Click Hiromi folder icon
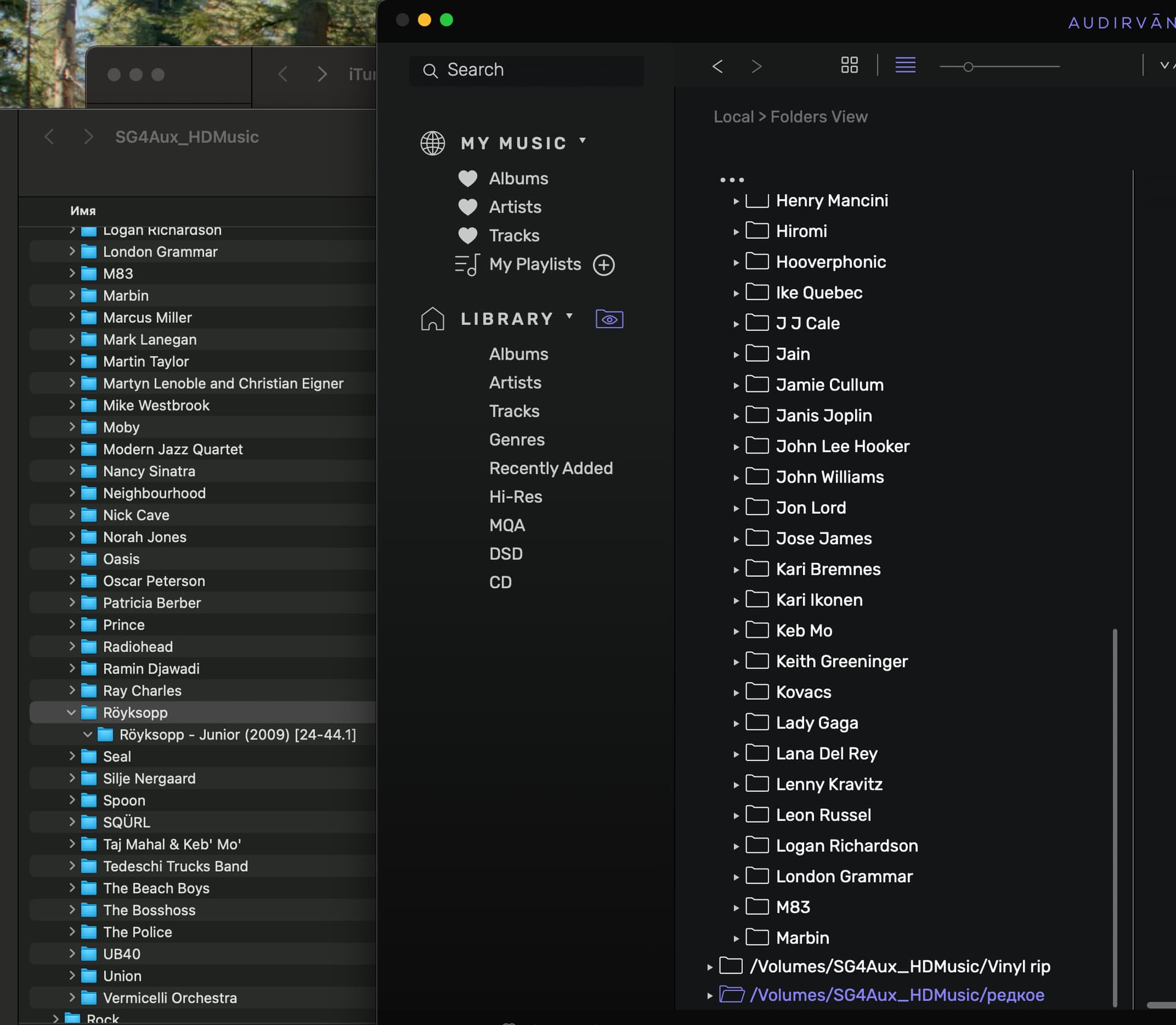This screenshot has width=1176, height=1025. tap(757, 230)
